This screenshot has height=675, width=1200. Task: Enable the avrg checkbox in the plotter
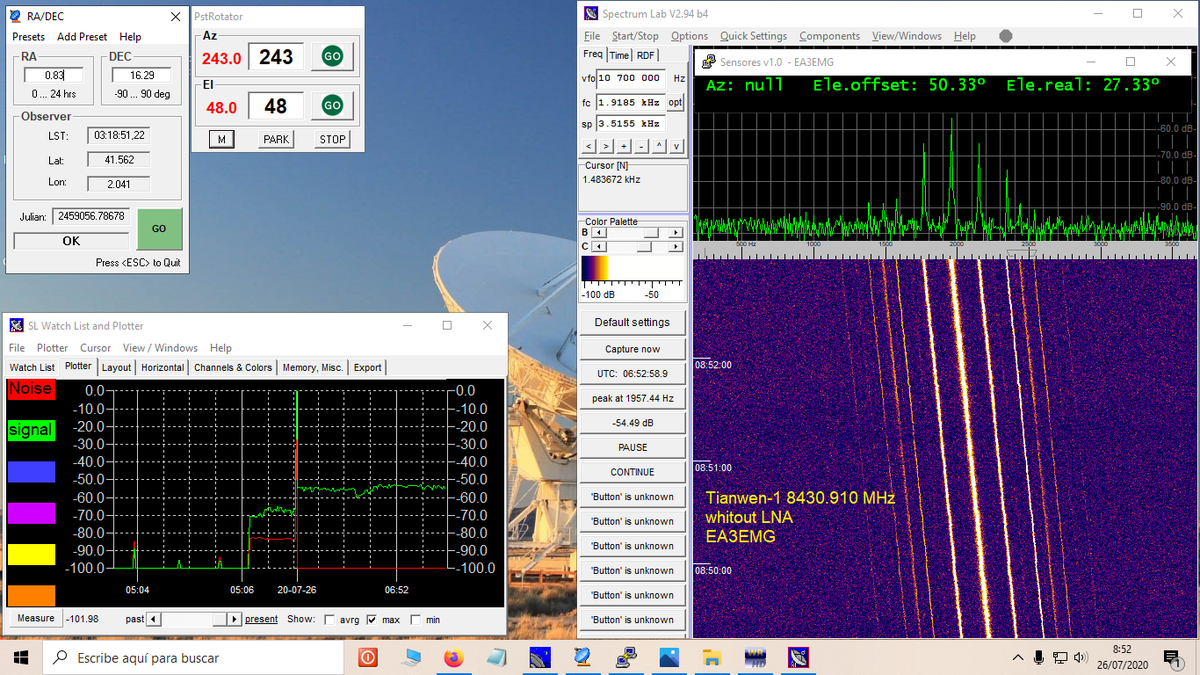[x=330, y=618]
